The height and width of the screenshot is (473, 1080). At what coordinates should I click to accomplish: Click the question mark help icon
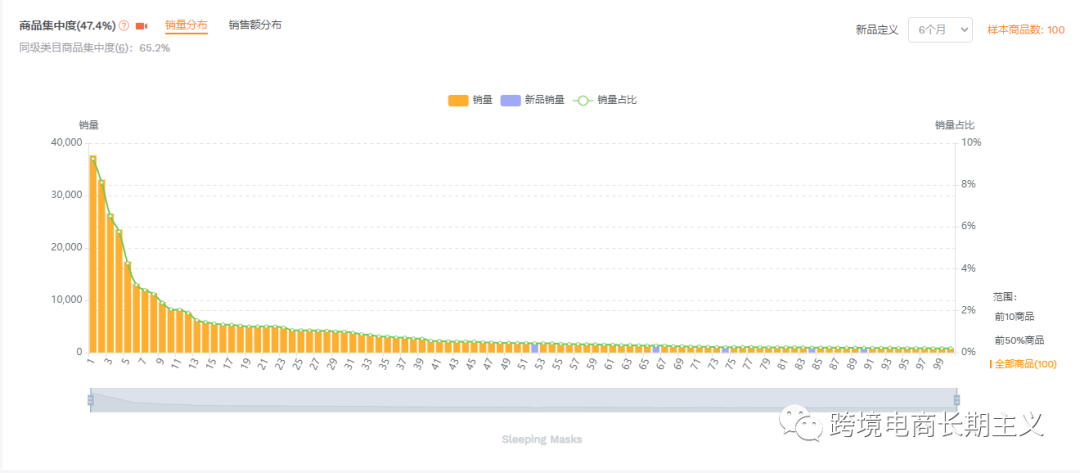click(x=124, y=25)
